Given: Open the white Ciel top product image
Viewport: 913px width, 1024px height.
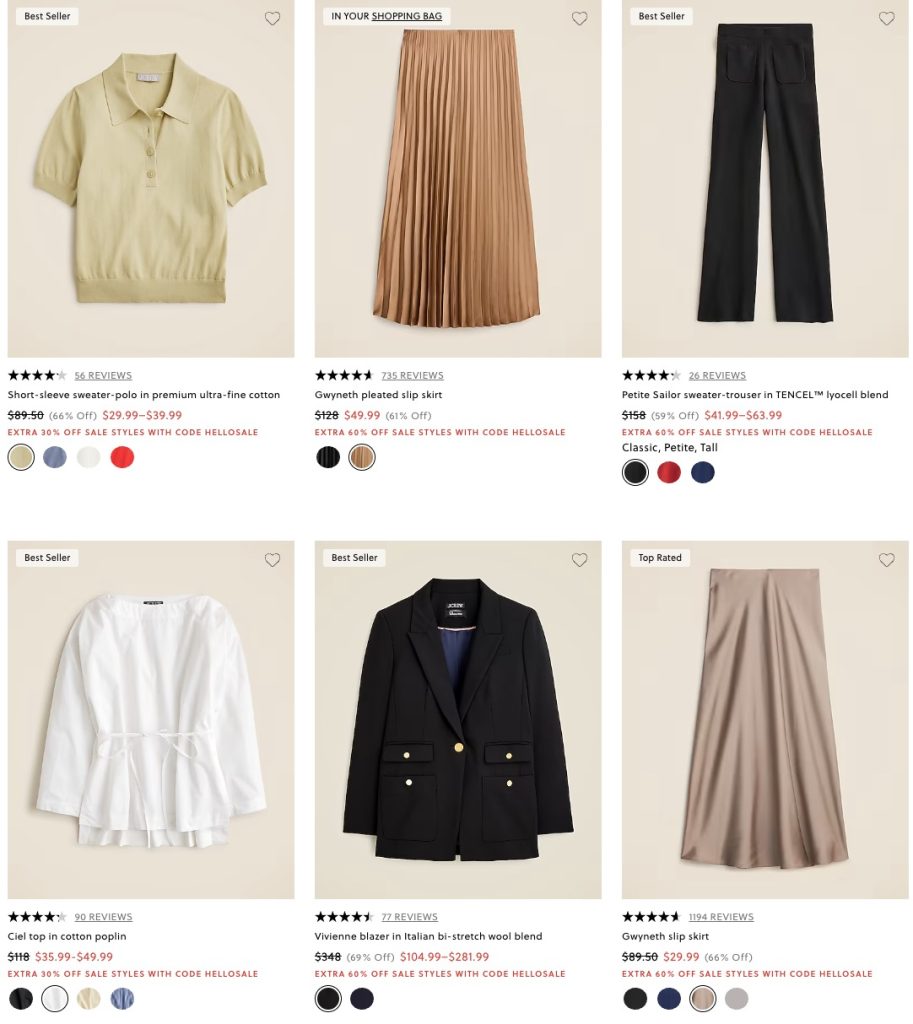Looking at the screenshot, I should pos(151,720).
